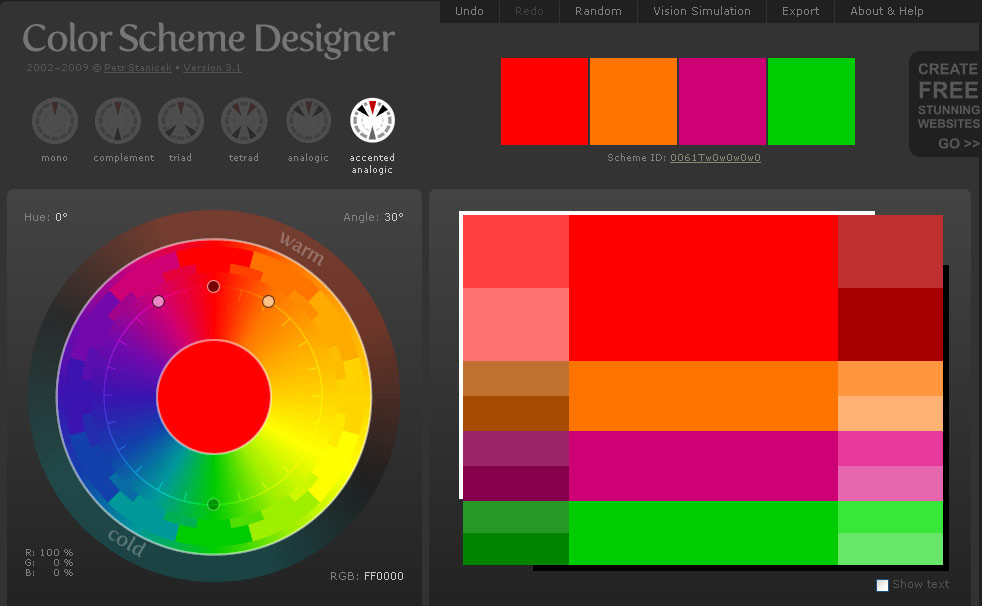This screenshot has height=606, width=982.
Task: Open the Petr Stanicek author link
Action: (137, 67)
